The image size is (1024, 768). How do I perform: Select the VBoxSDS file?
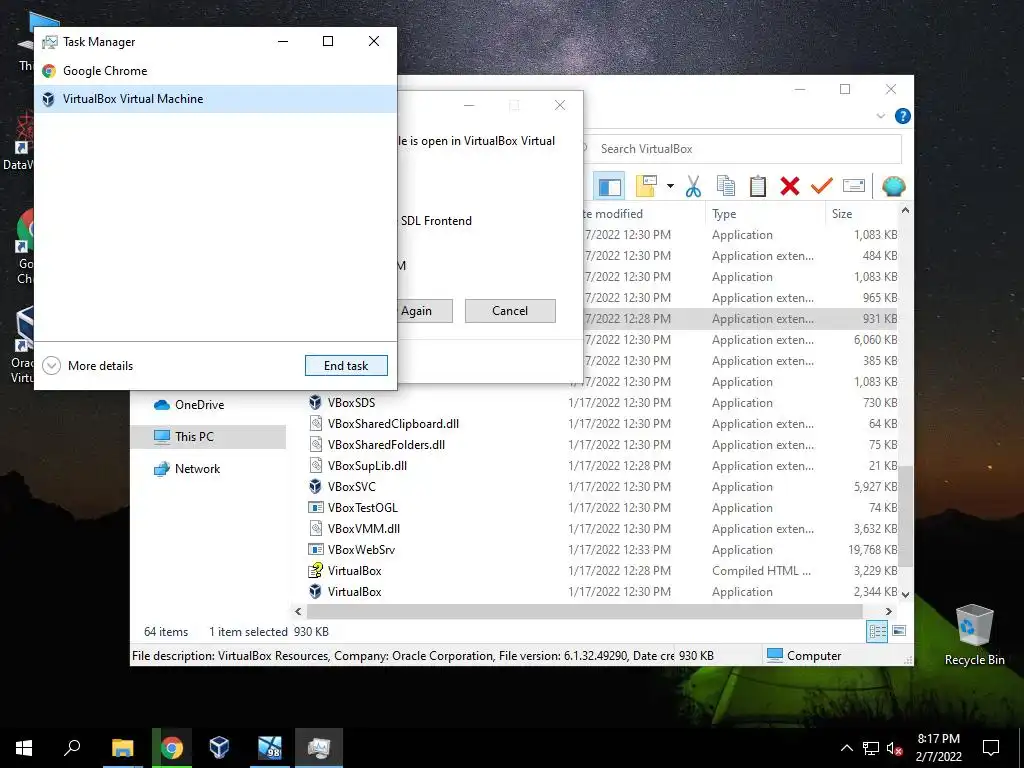point(351,402)
